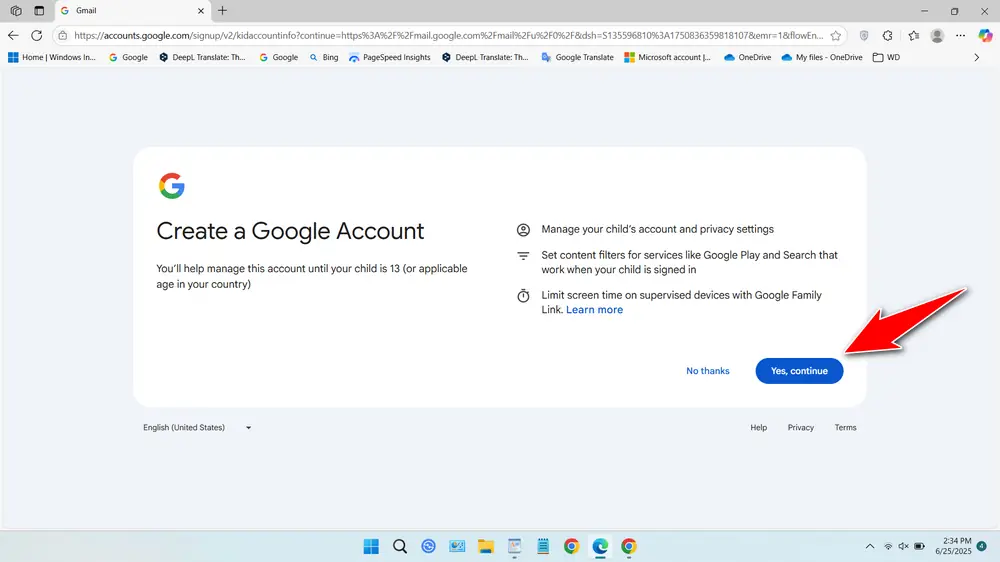Image resolution: width=1000 pixels, height=562 pixels.
Task: Open Settings and more ellipsis menu
Action: 960,36
